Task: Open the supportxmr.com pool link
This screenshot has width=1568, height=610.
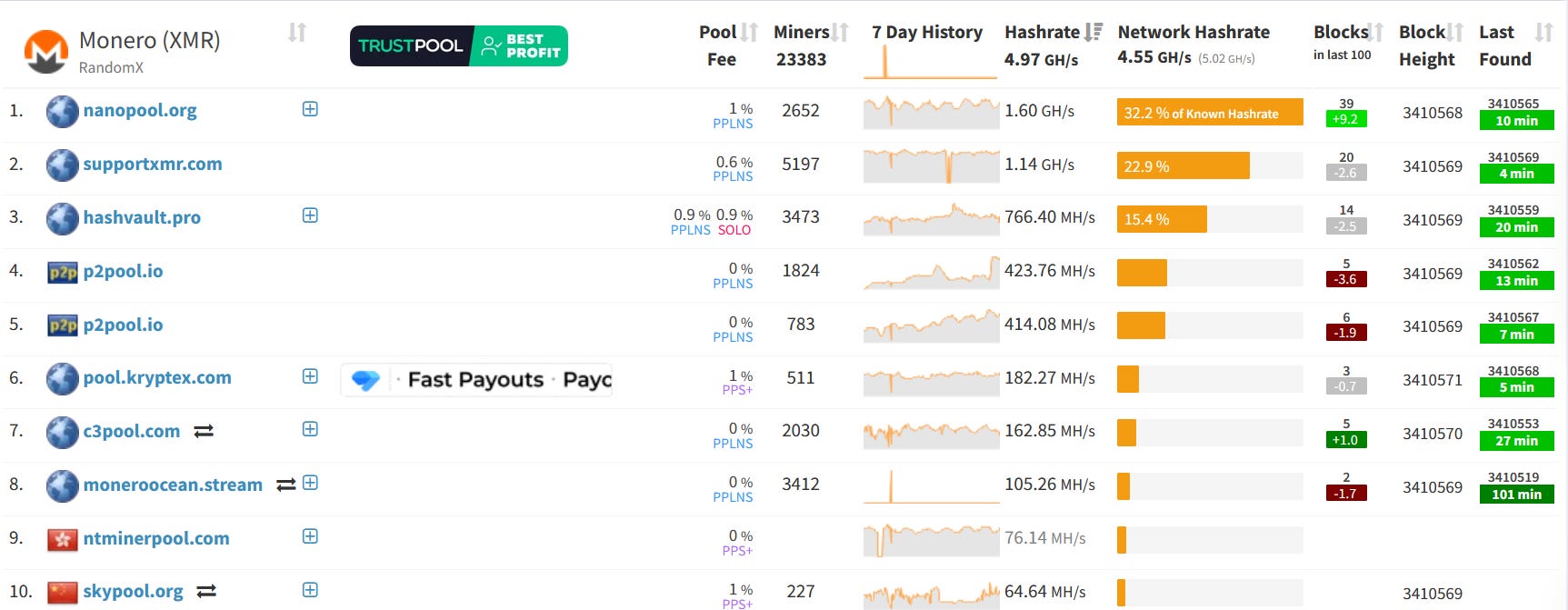Action: point(153,165)
